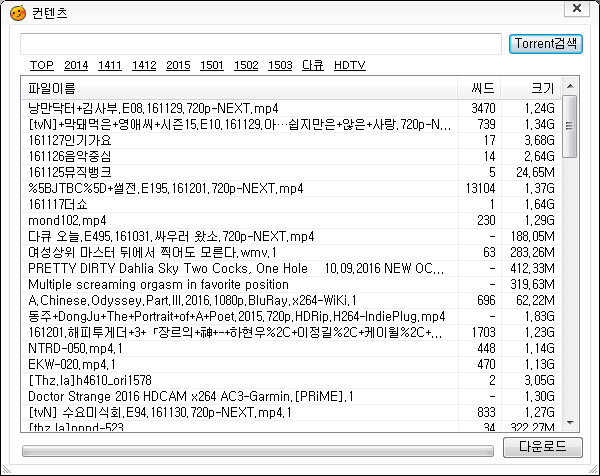Select the 낭만닥터+김사부.E08 row
The height and width of the screenshot is (476, 600).
(291, 108)
